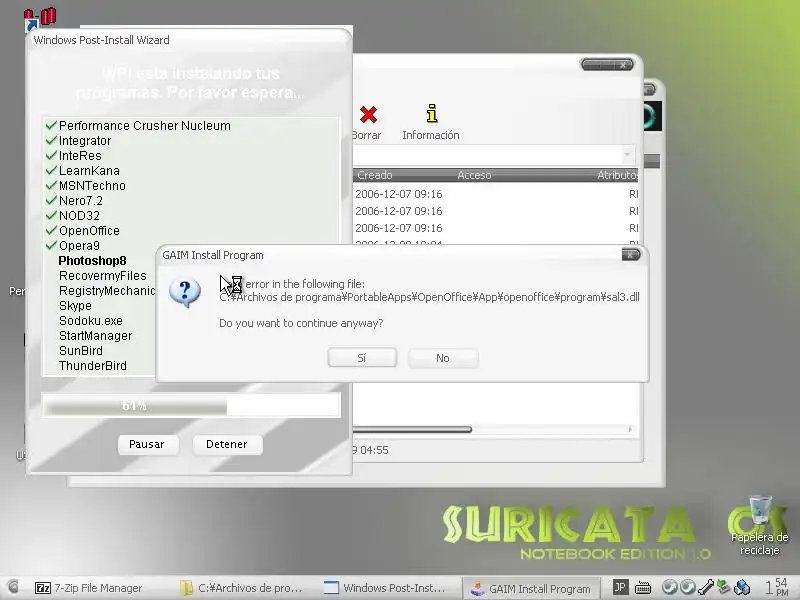Select LearnKana in the install list
Viewport: 800px width, 600px height.
coord(89,170)
